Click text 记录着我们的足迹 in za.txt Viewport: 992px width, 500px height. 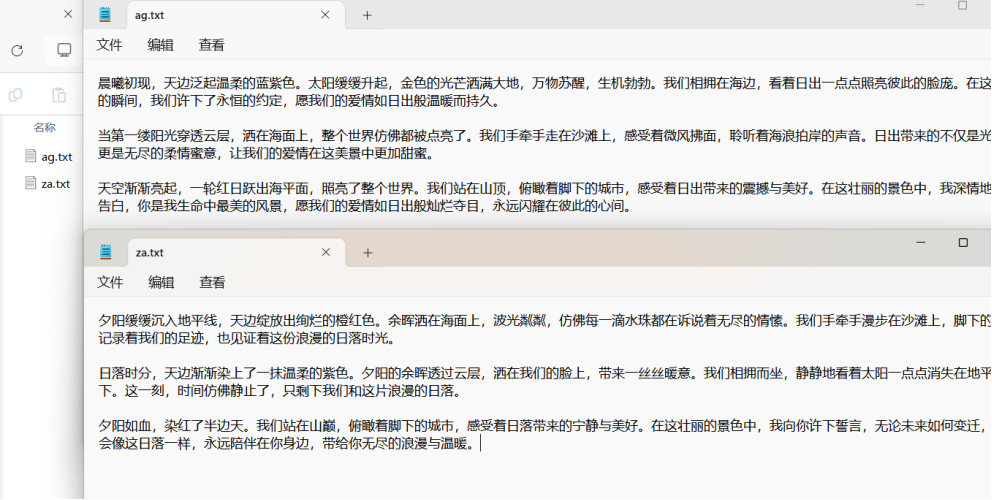point(151,339)
